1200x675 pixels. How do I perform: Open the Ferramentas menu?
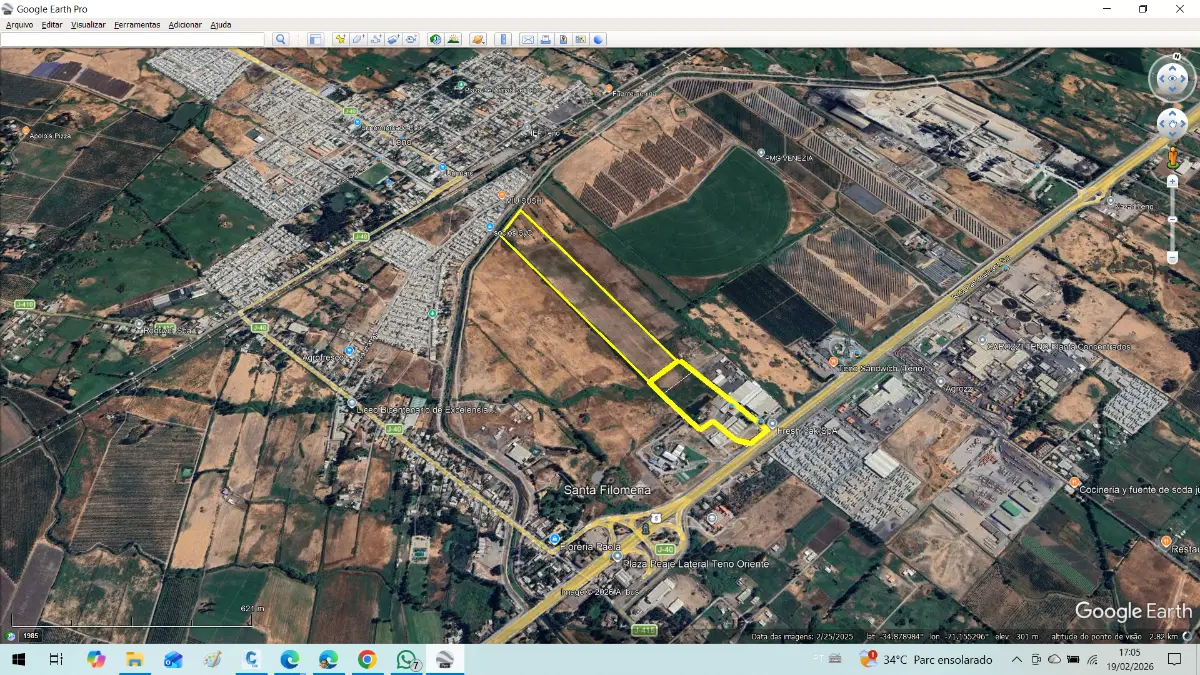click(x=137, y=24)
